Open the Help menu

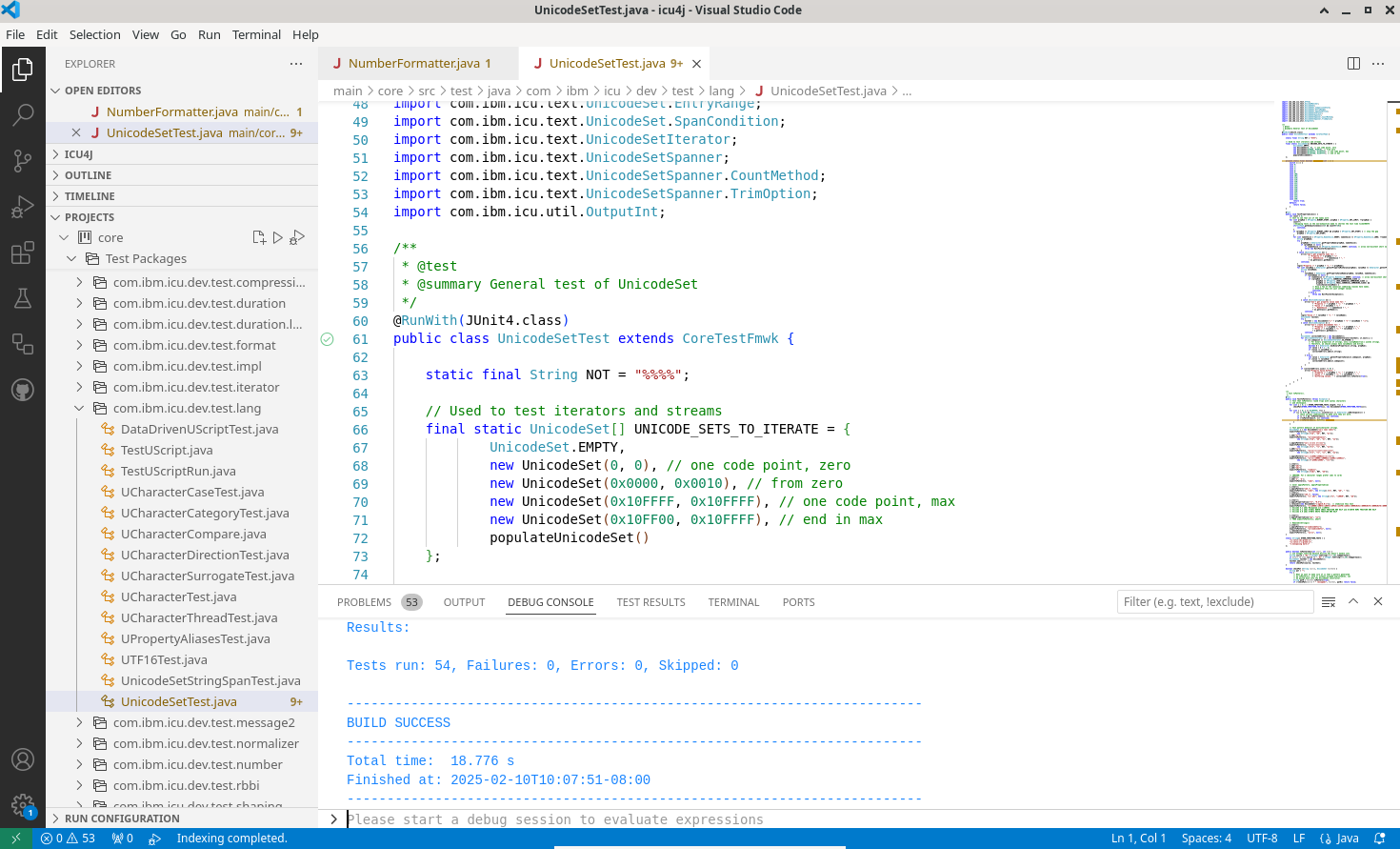(x=305, y=34)
